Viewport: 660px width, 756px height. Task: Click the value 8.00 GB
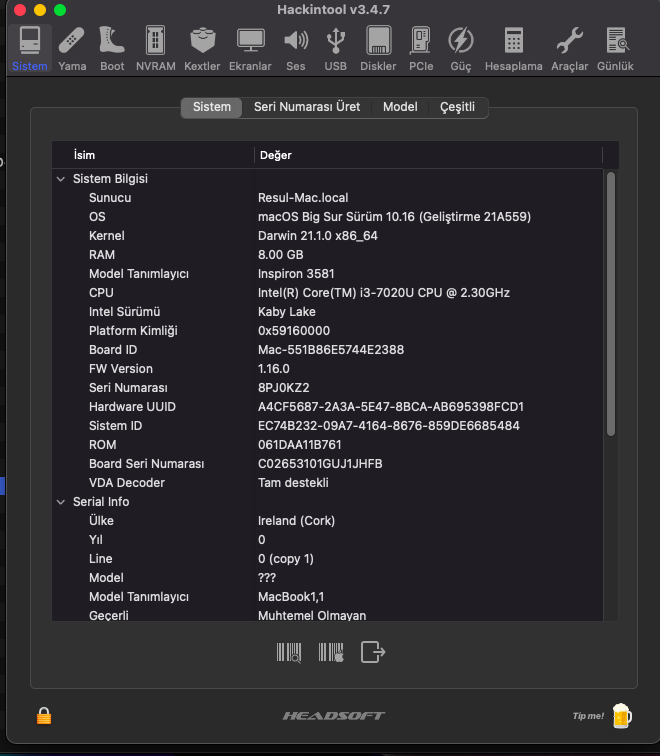[281, 255]
